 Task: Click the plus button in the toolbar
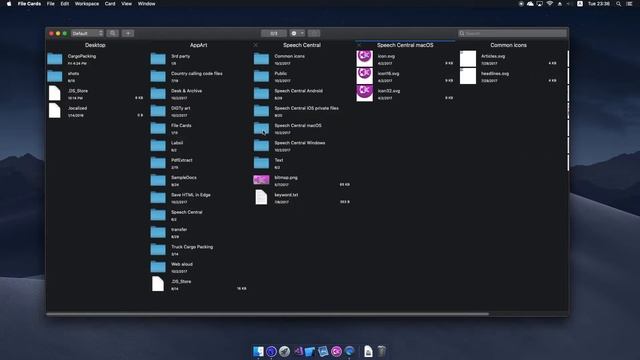click(128, 33)
